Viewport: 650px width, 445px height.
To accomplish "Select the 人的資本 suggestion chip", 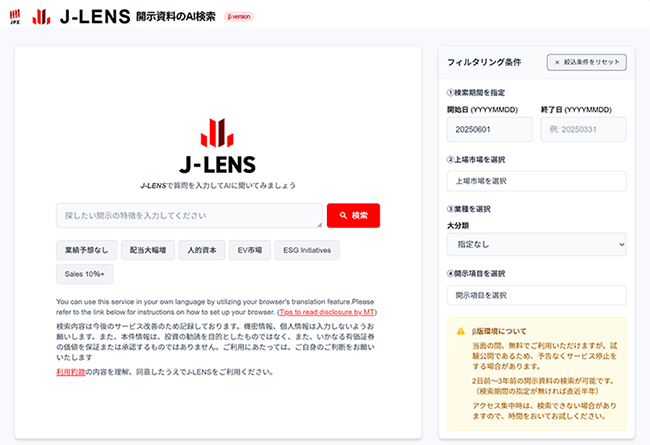I will (x=202, y=250).
